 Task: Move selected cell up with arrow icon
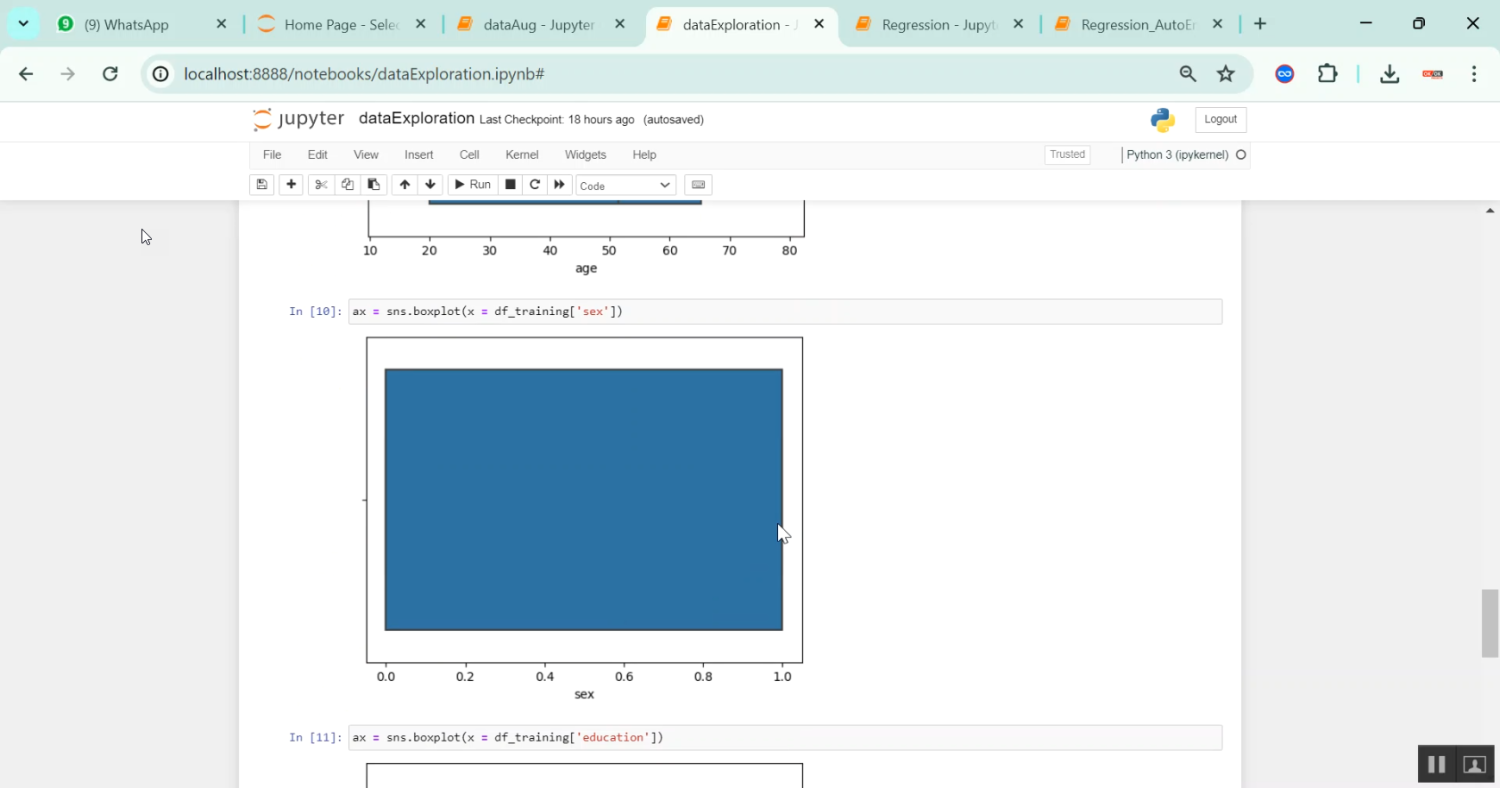tap(404, 184)
